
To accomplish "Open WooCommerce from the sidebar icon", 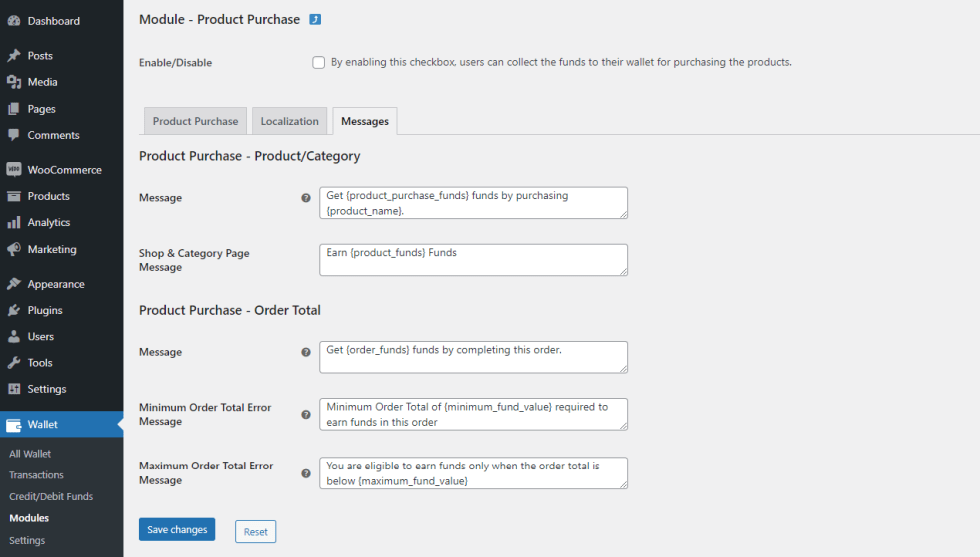I will (14, 170).
